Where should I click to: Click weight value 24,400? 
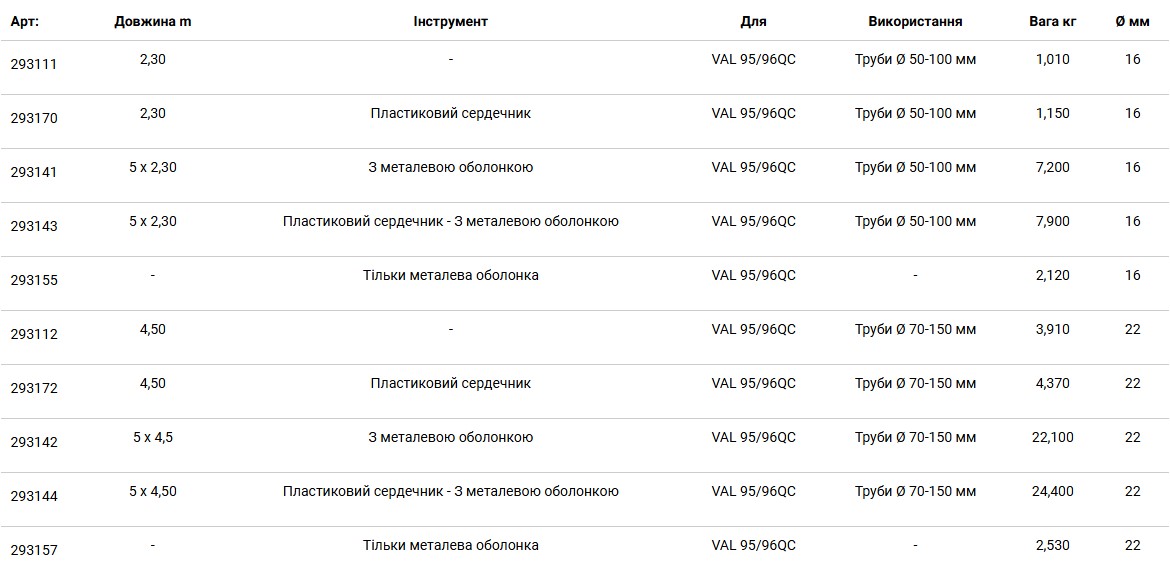[1053, 491]
